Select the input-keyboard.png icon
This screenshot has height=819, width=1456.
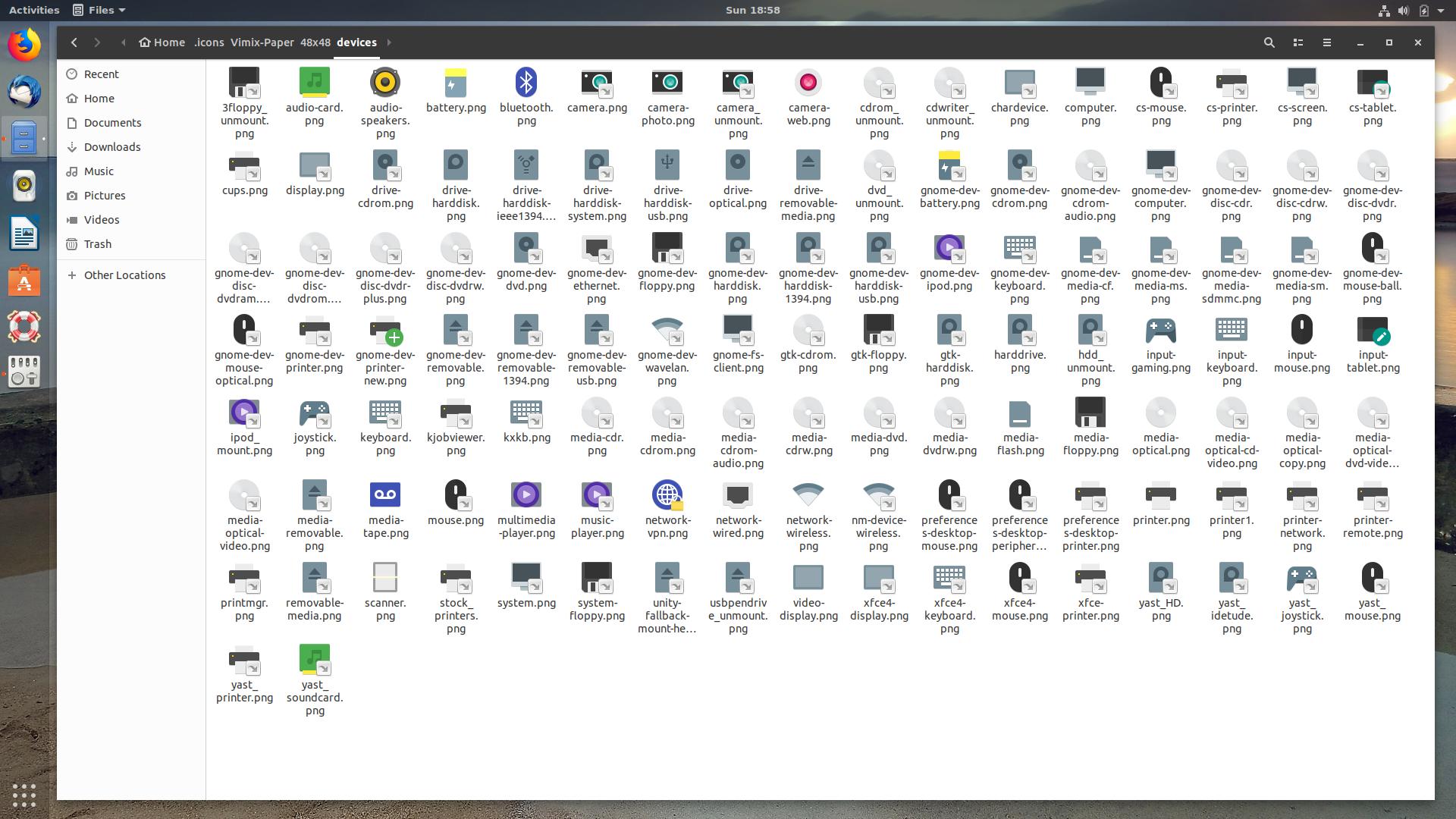(x=1232, y=331)
